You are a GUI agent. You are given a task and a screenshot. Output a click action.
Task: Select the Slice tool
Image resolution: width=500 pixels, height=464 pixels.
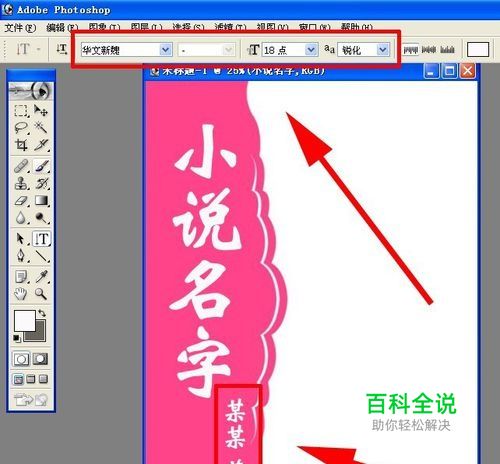[41, 145]
